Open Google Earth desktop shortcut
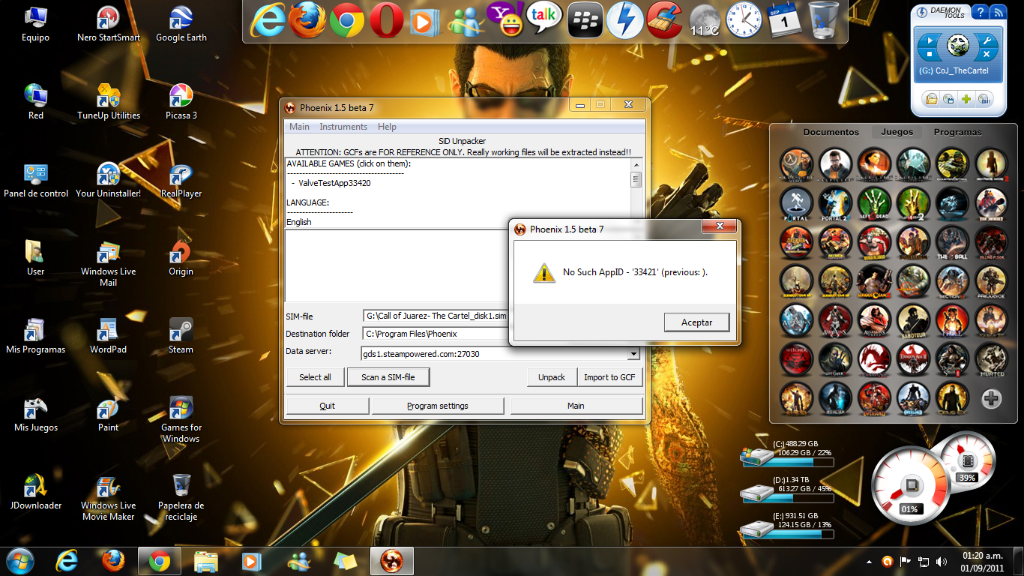 (x=180, y=24)
